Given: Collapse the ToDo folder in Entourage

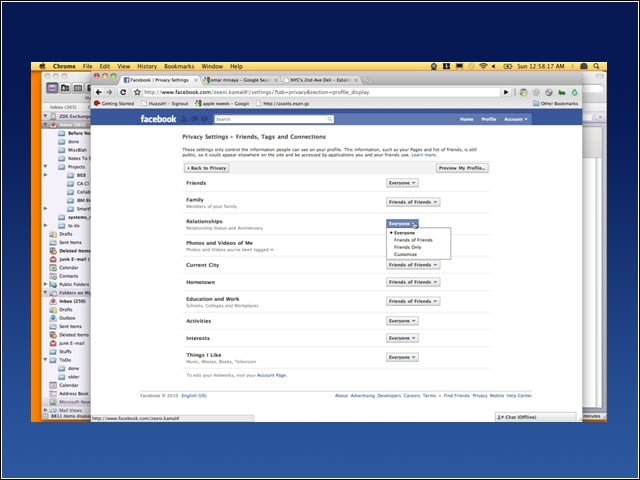Looking at the screenshot, I should coord(45,360).
